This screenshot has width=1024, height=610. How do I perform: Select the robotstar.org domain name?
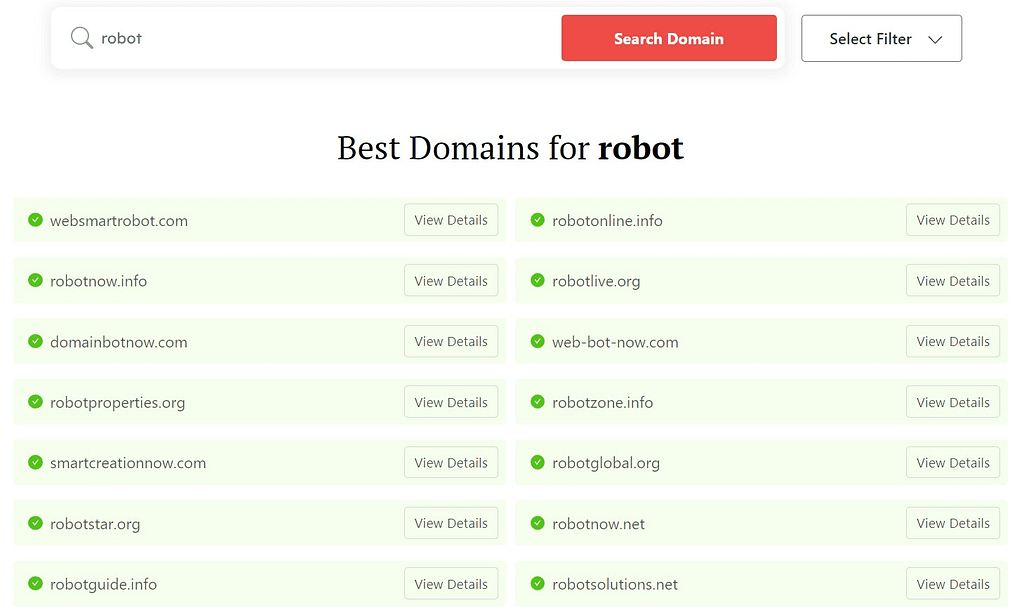(93, 523)
